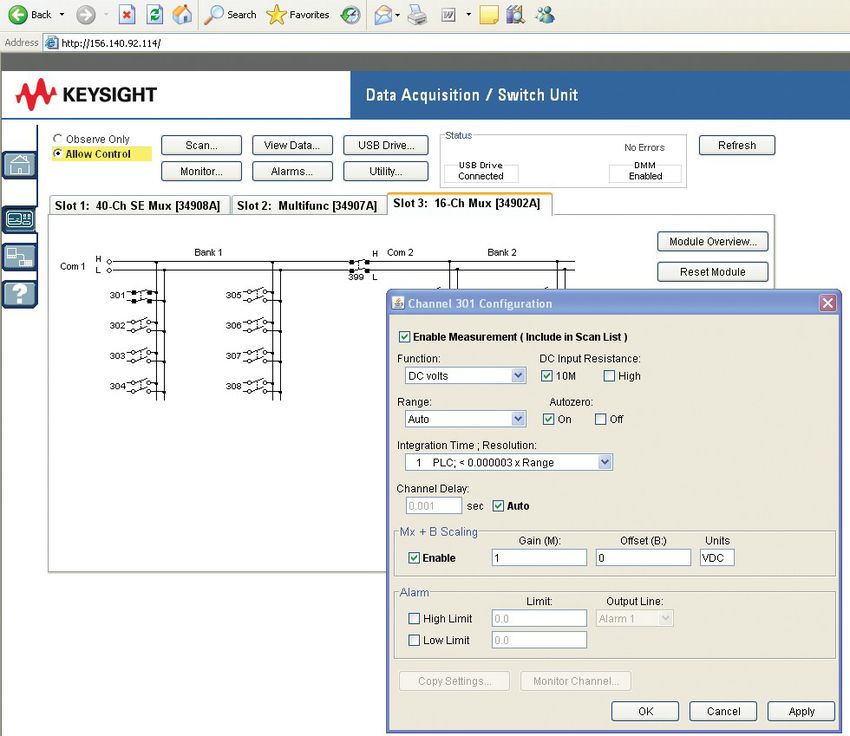Open the Alarm 1 Output Line dropdown

(635, 618)
